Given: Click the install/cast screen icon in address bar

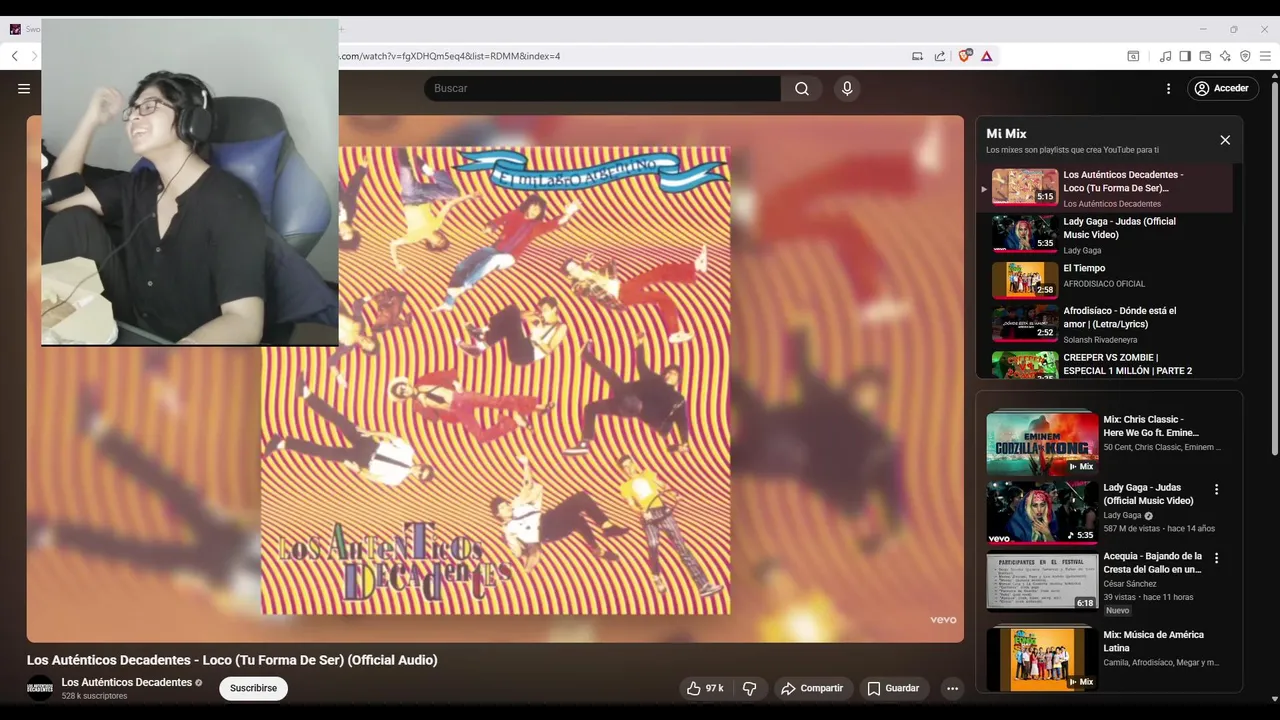Looking at the screenshot, I should pos(917,56).
